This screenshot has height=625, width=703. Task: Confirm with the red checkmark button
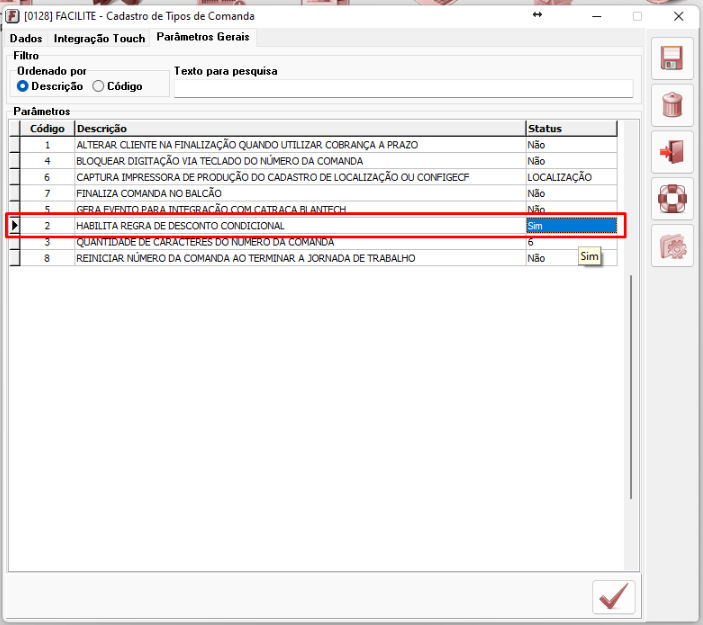click(x=613, y=597)
